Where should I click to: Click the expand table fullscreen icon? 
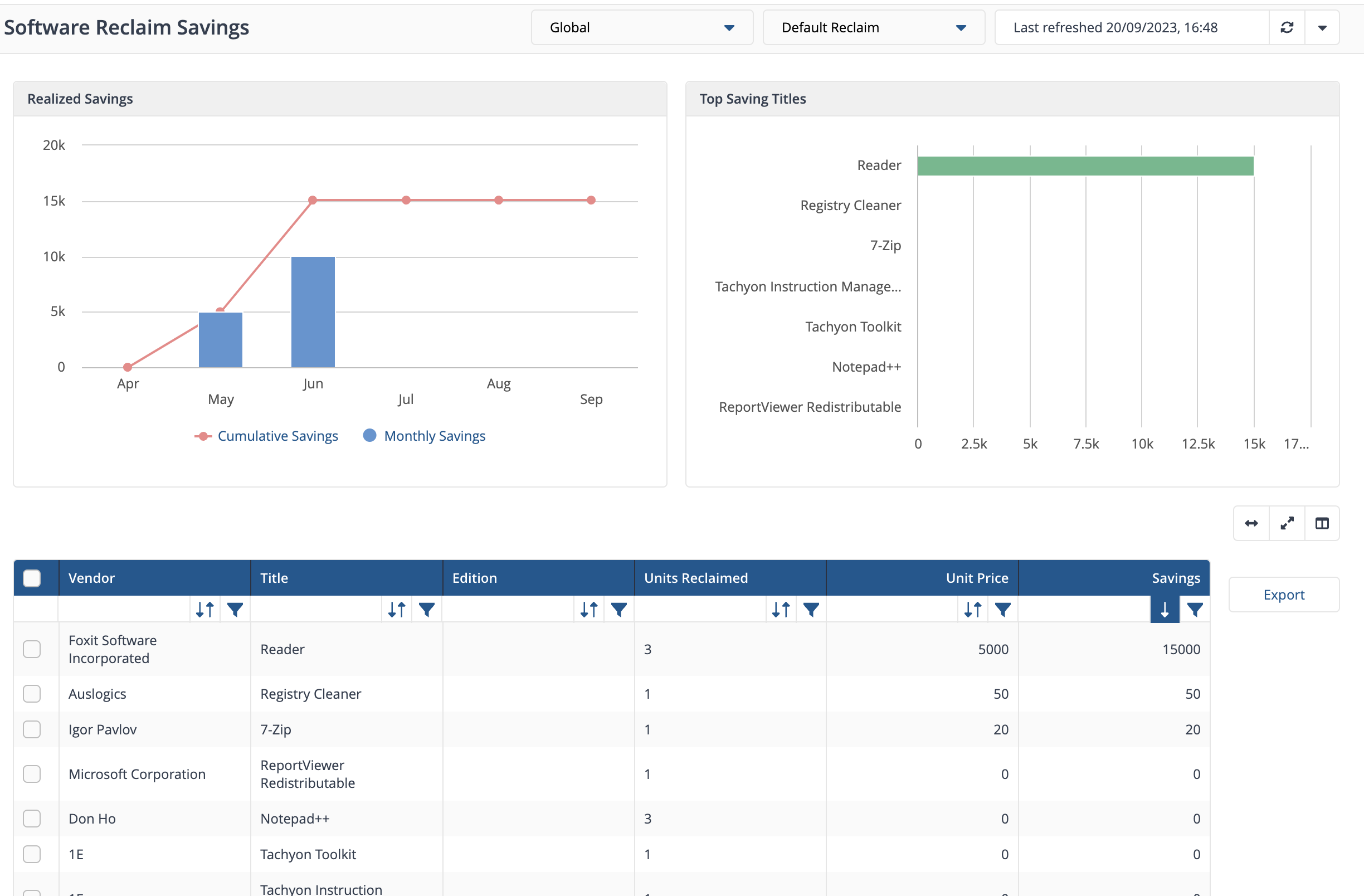point(1287,523)
